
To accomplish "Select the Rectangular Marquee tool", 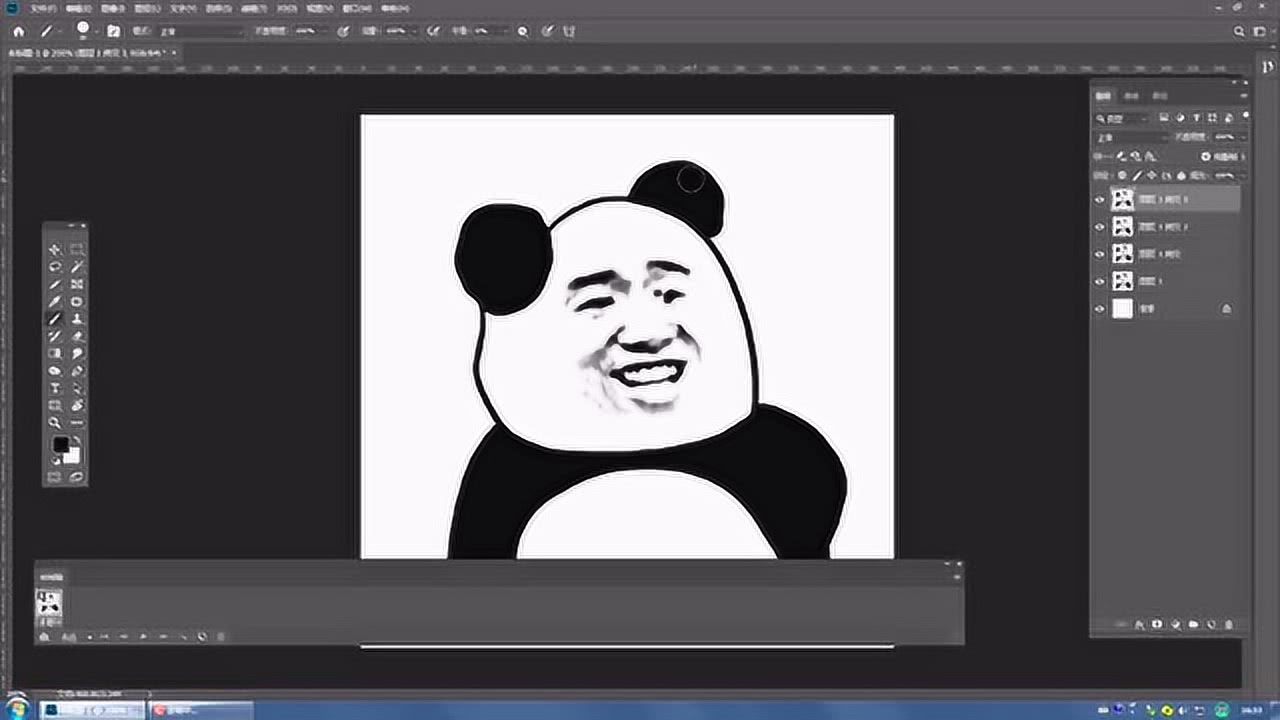I will pos(77,250).
